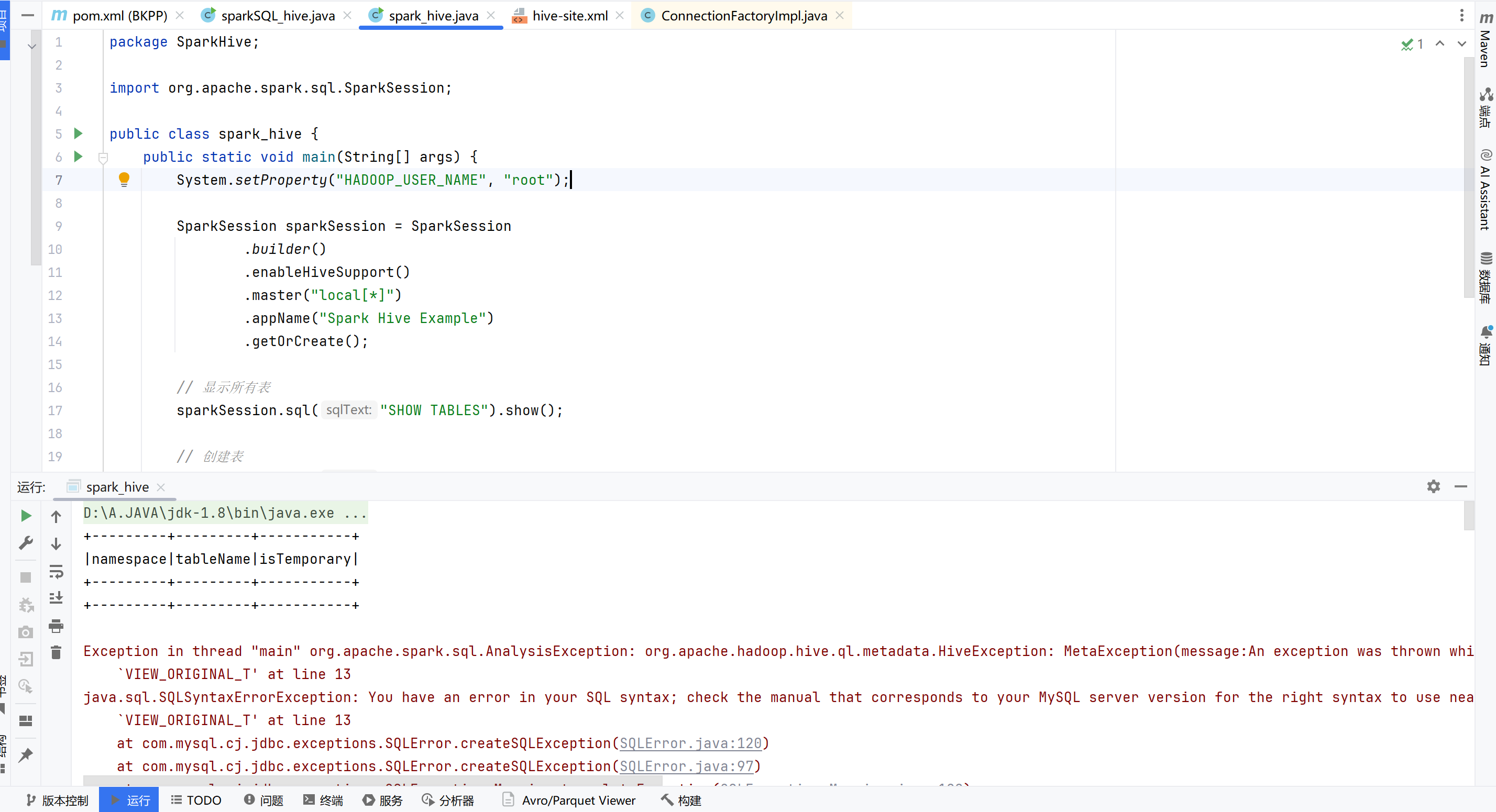Click the print icon in console toolbar
The height and width of the screenshot is (812, 1496).
pos(56,626)
